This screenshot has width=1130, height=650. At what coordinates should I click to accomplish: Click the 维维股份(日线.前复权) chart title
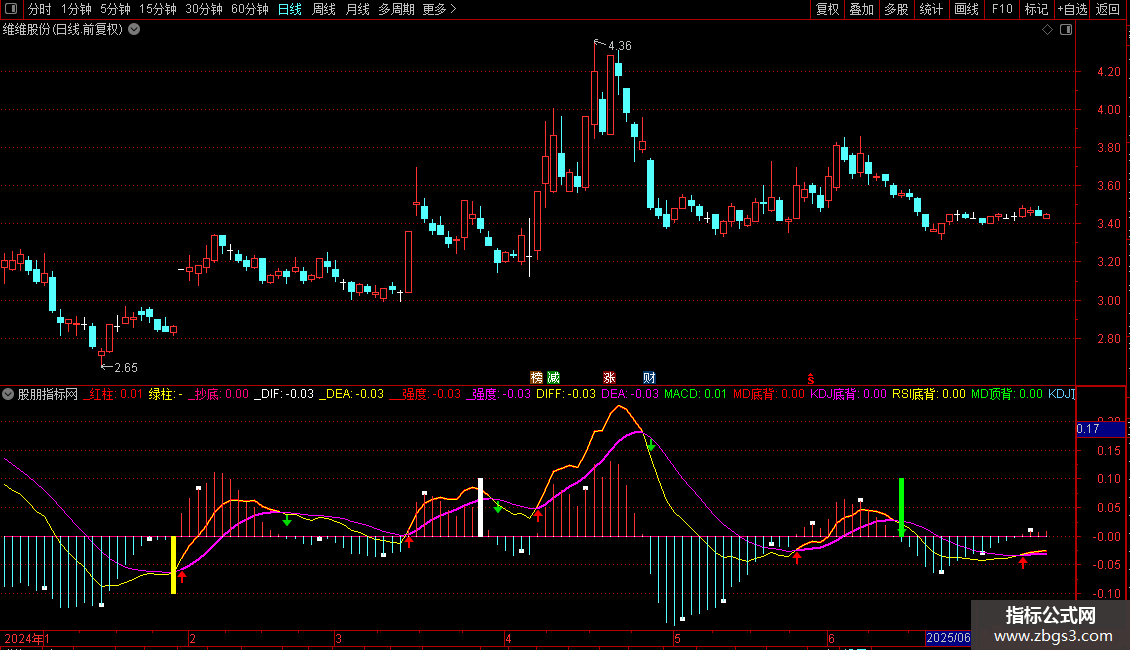pos(63,30)
